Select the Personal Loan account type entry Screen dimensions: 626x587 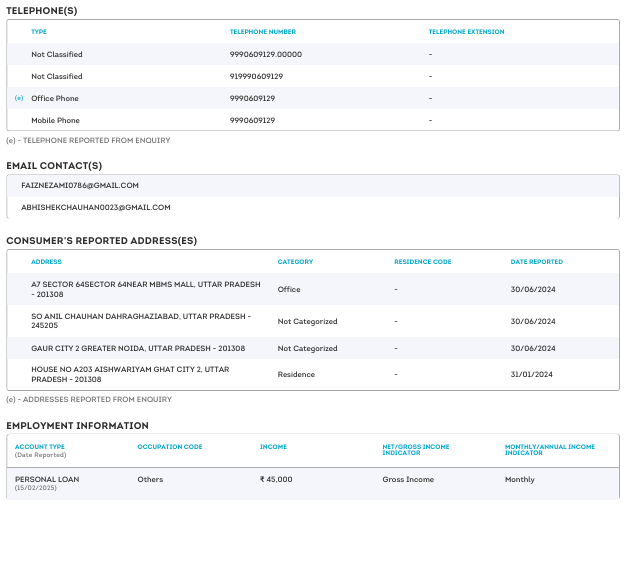point(47,480)
